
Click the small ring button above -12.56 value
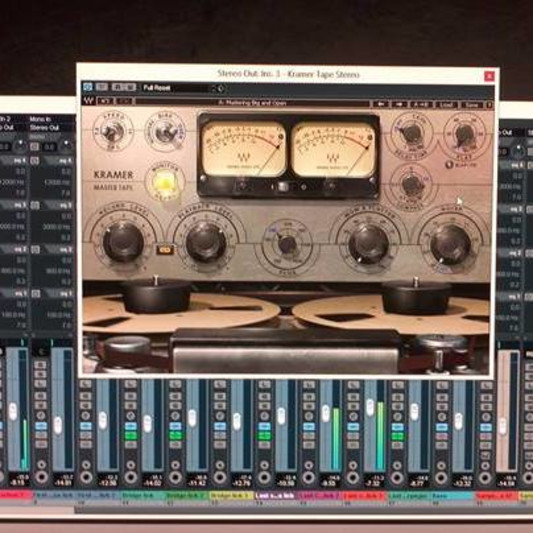86,465
